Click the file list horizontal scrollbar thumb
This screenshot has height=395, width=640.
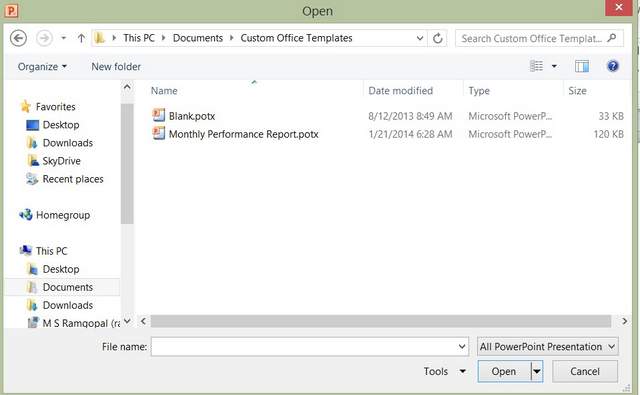[x=381, y=321]
